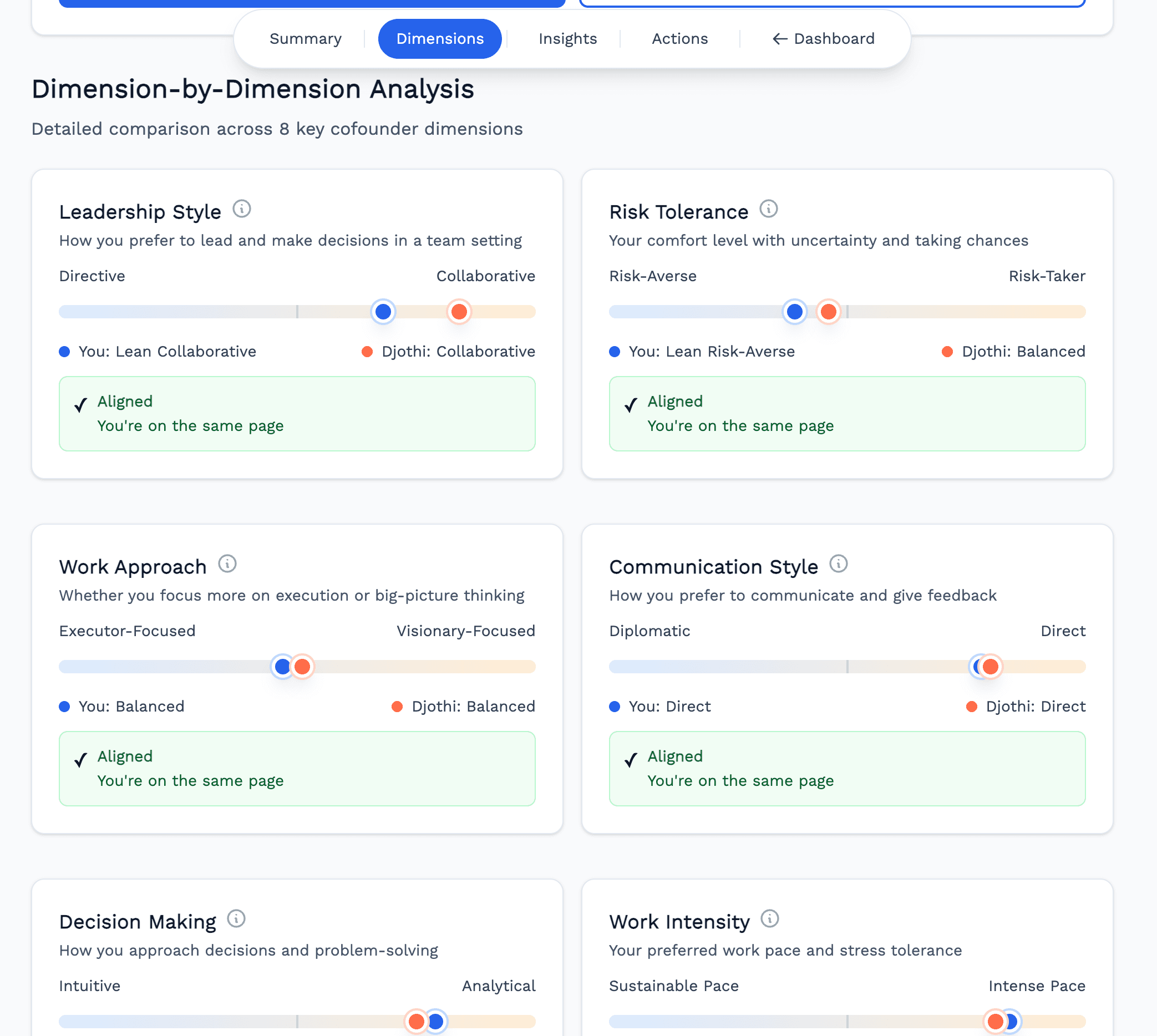Screen dimensions: 1157x1036
Task: Open the Work Intensity info tooltip
Action: pyautogui.click(x=770, y=918)
